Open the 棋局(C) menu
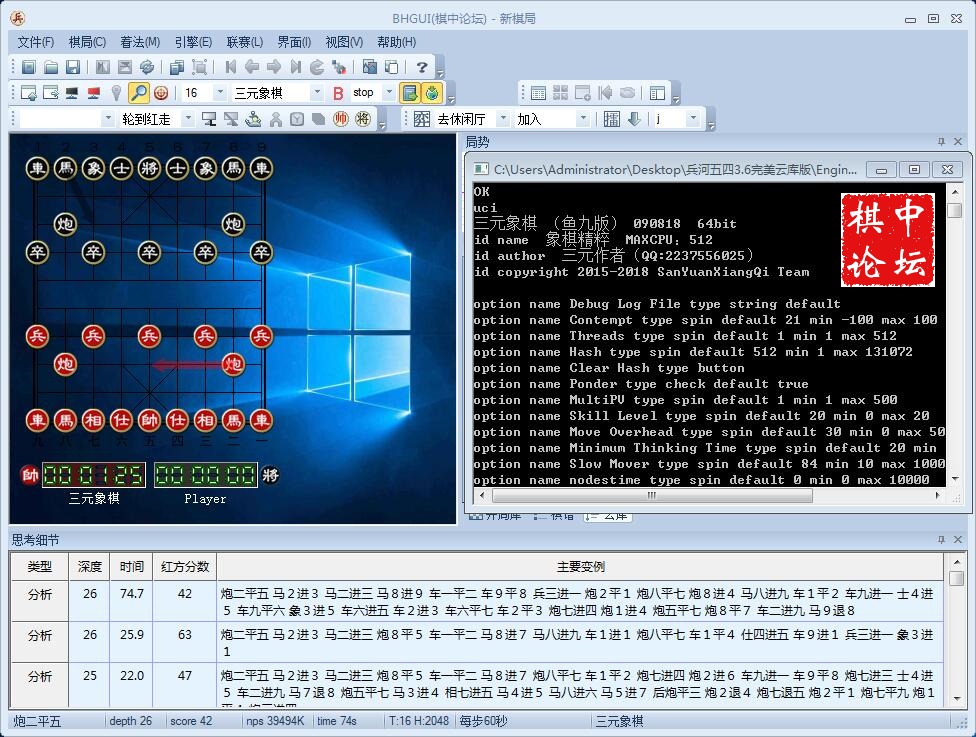976x737 pixels. (87, 42)
